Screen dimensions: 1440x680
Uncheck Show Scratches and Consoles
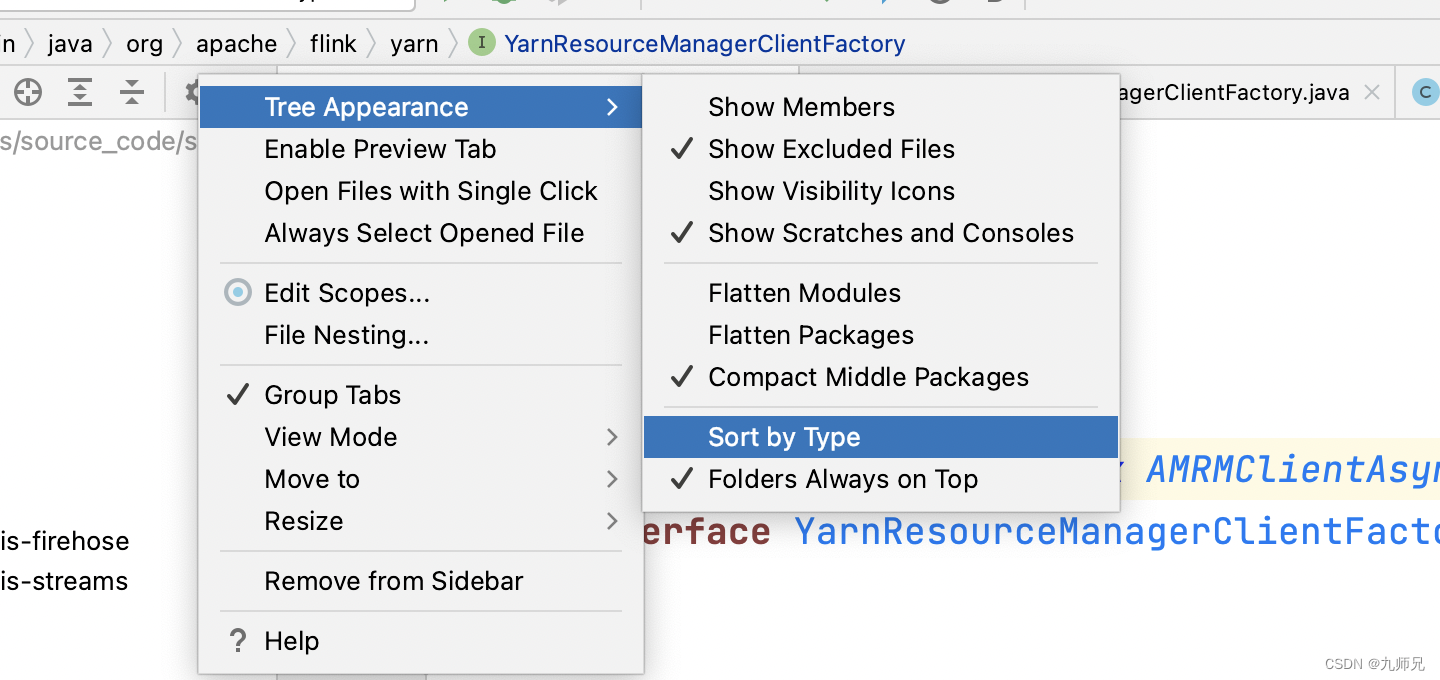(x=890, y=233)
